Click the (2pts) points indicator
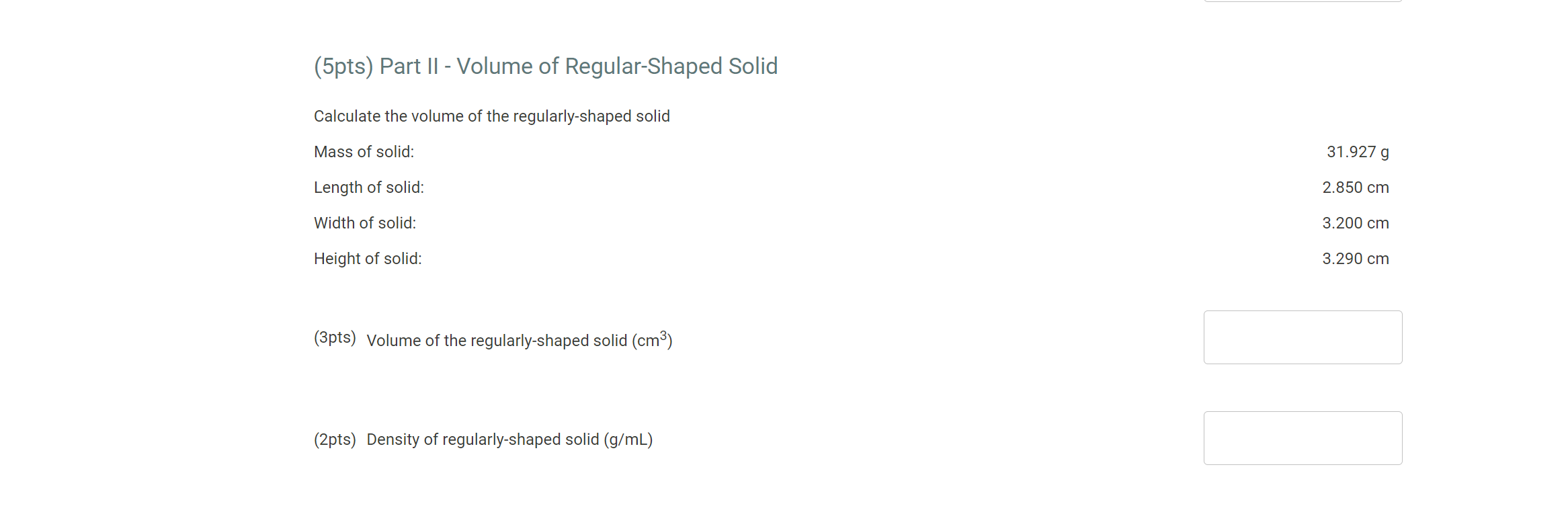Image resolution: width=1568 pixels, height=506 pixels. [x=334, y=439]
